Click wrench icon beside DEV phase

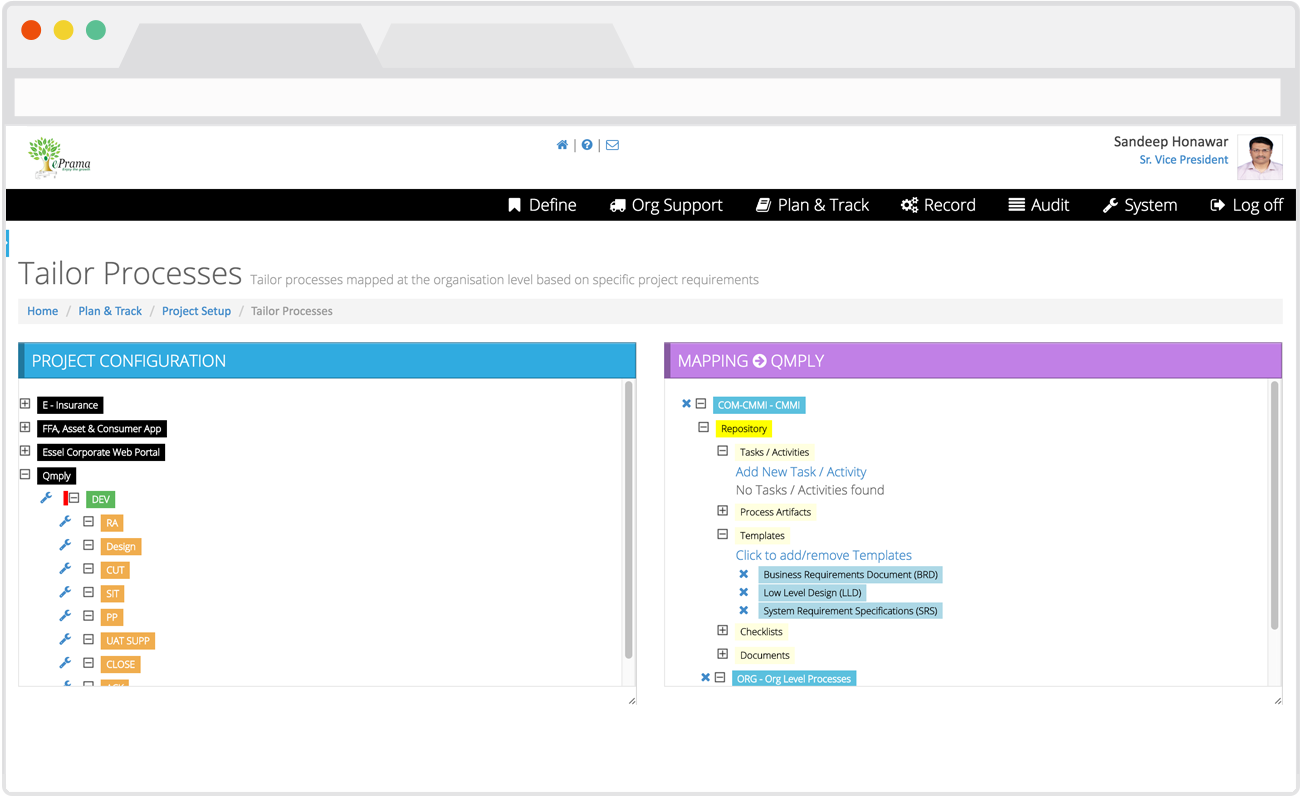pyautogui.click(x=46, y=498)
